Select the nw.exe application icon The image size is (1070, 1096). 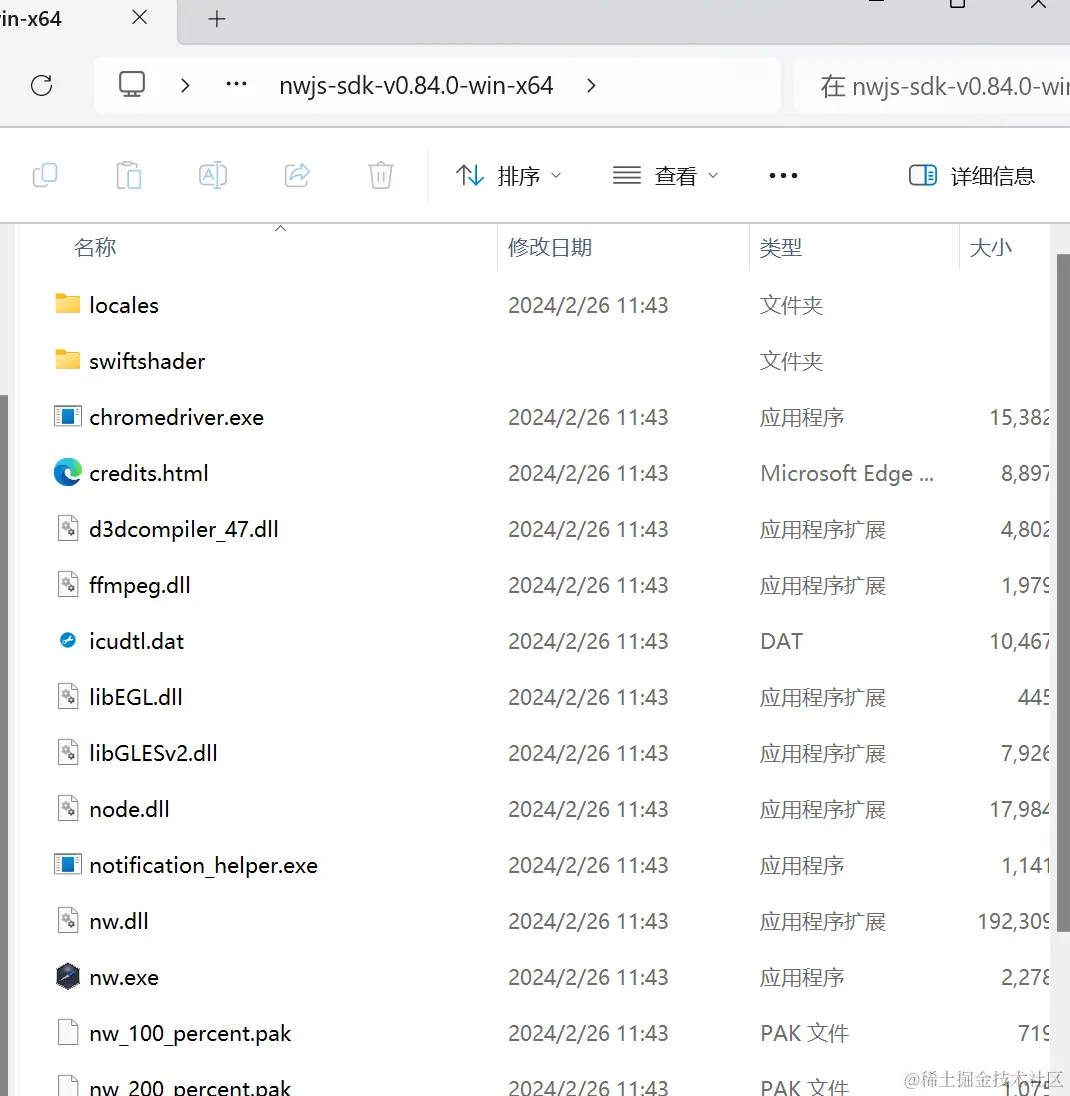coord(68,976)
